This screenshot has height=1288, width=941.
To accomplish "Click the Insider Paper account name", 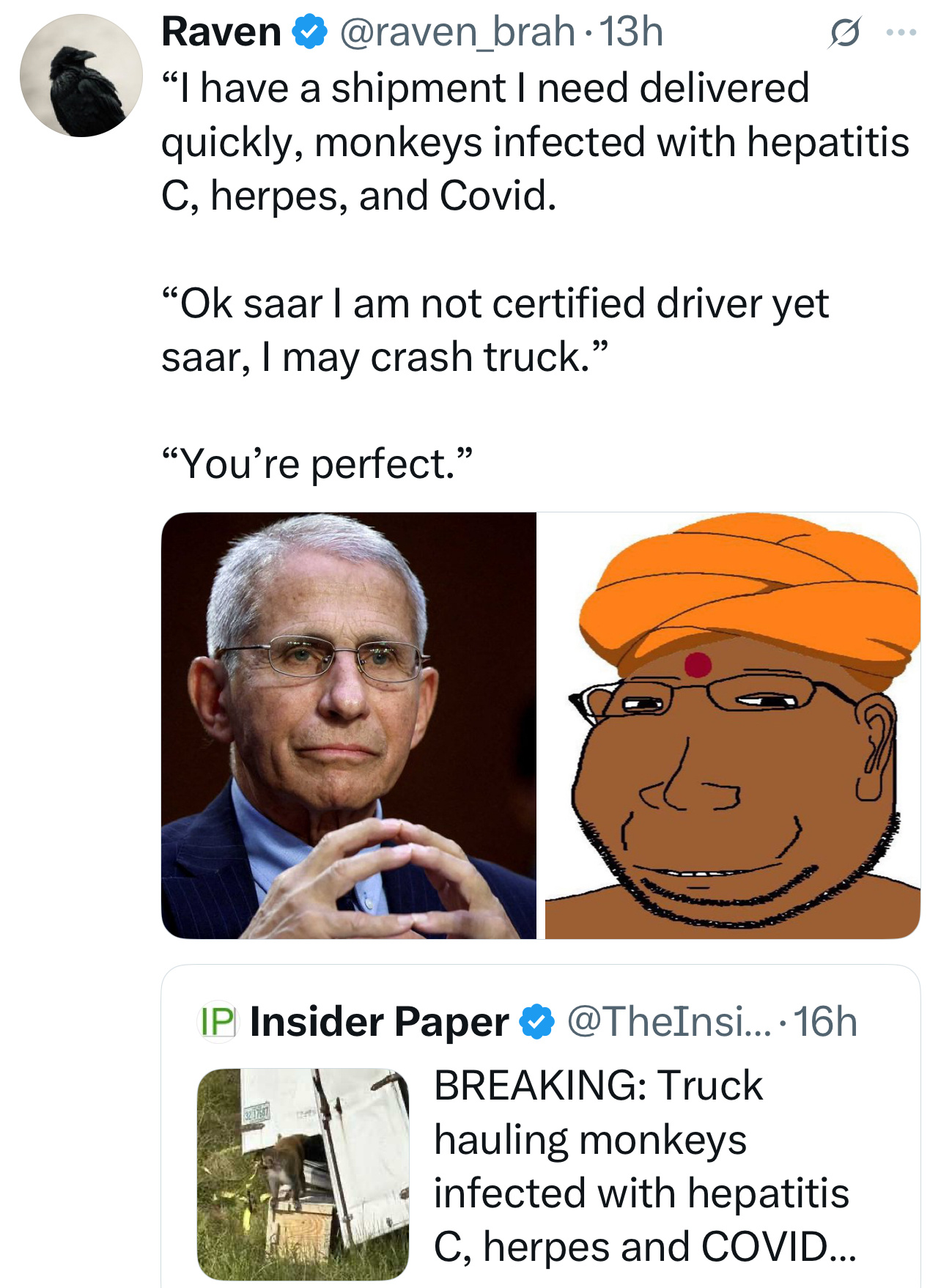I will click(x=379, y=1022).
